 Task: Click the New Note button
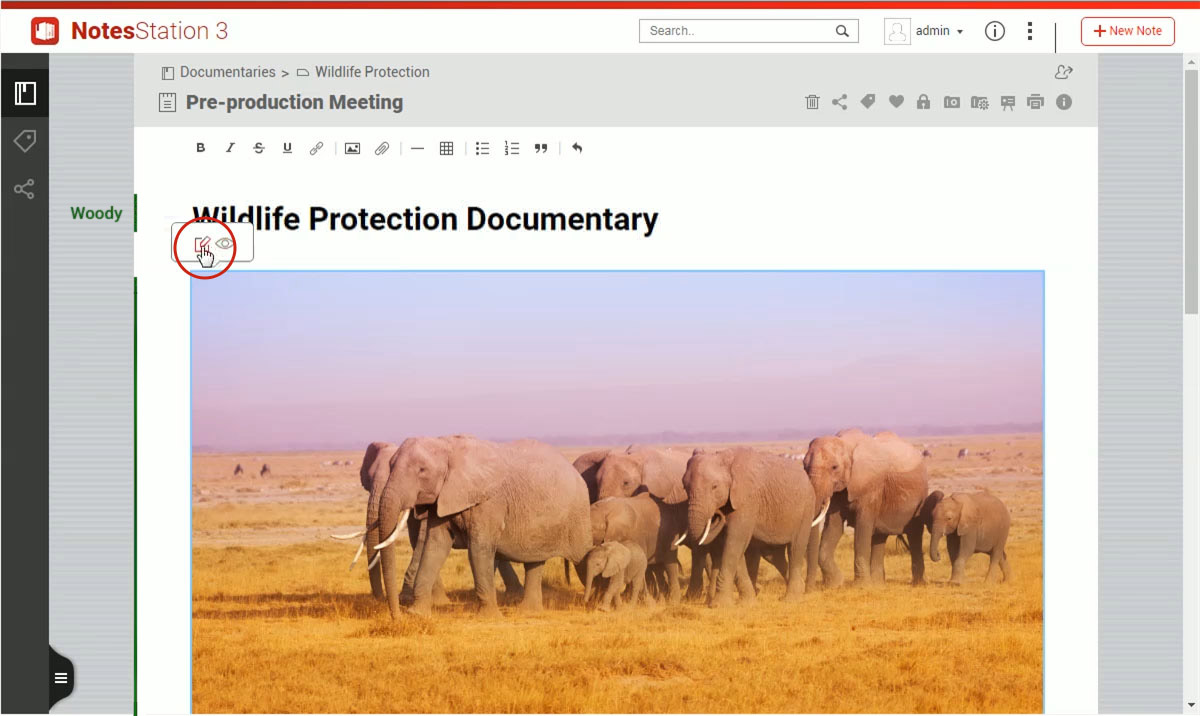(1127, 31)
